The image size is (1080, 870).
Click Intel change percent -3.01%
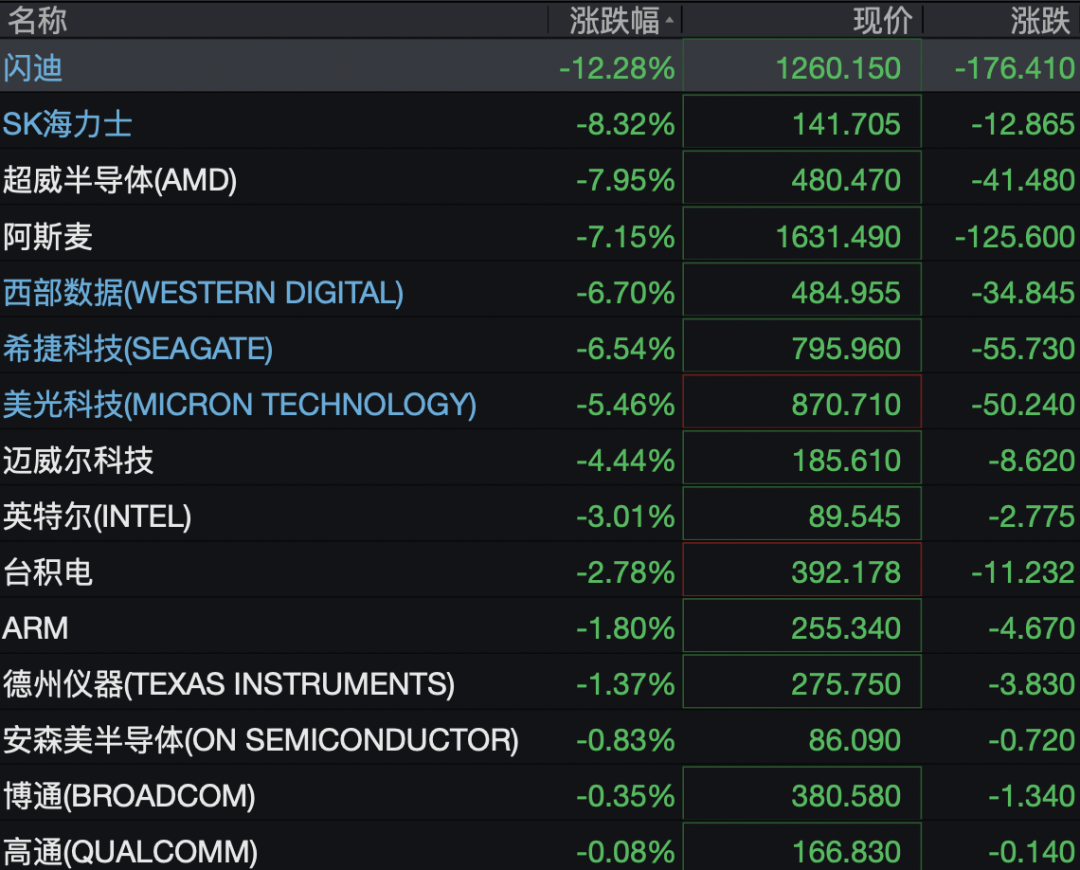[625, 517]
